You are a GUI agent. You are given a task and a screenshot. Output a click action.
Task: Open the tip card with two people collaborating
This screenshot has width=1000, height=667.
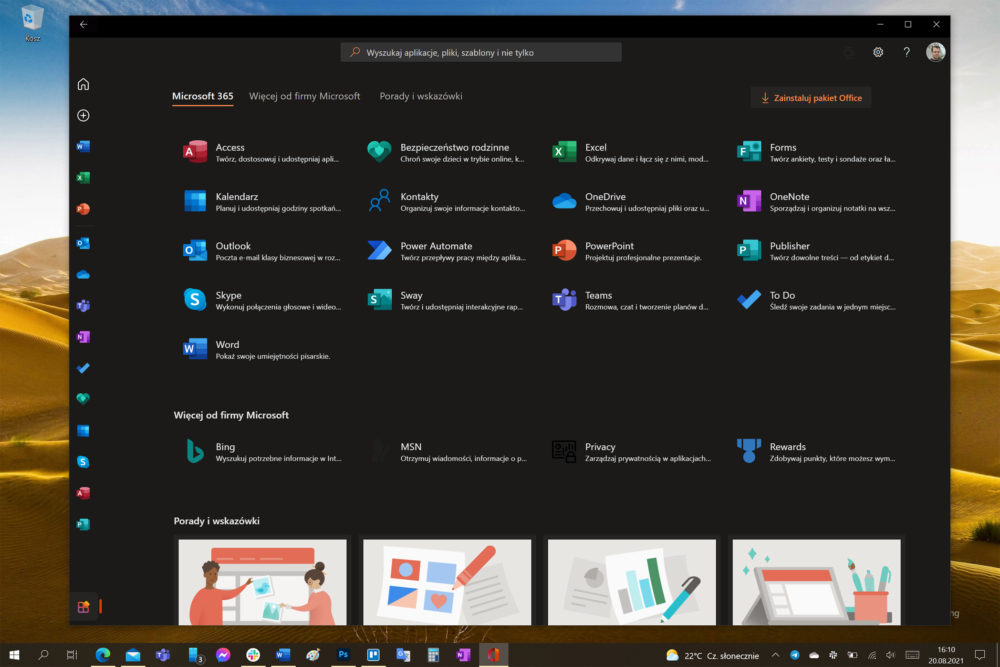click(x=262, y=582)
